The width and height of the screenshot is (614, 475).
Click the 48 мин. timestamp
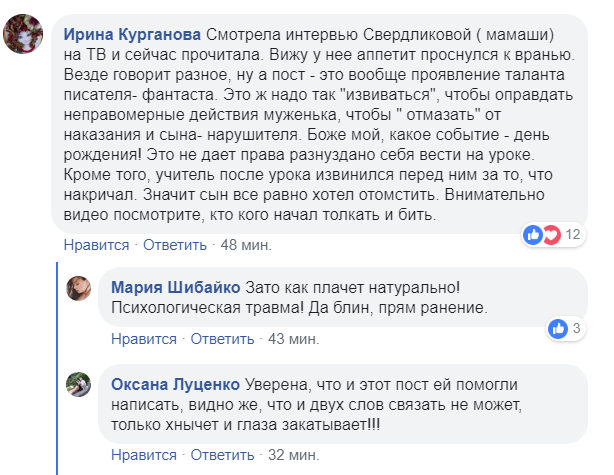(248, 245)
